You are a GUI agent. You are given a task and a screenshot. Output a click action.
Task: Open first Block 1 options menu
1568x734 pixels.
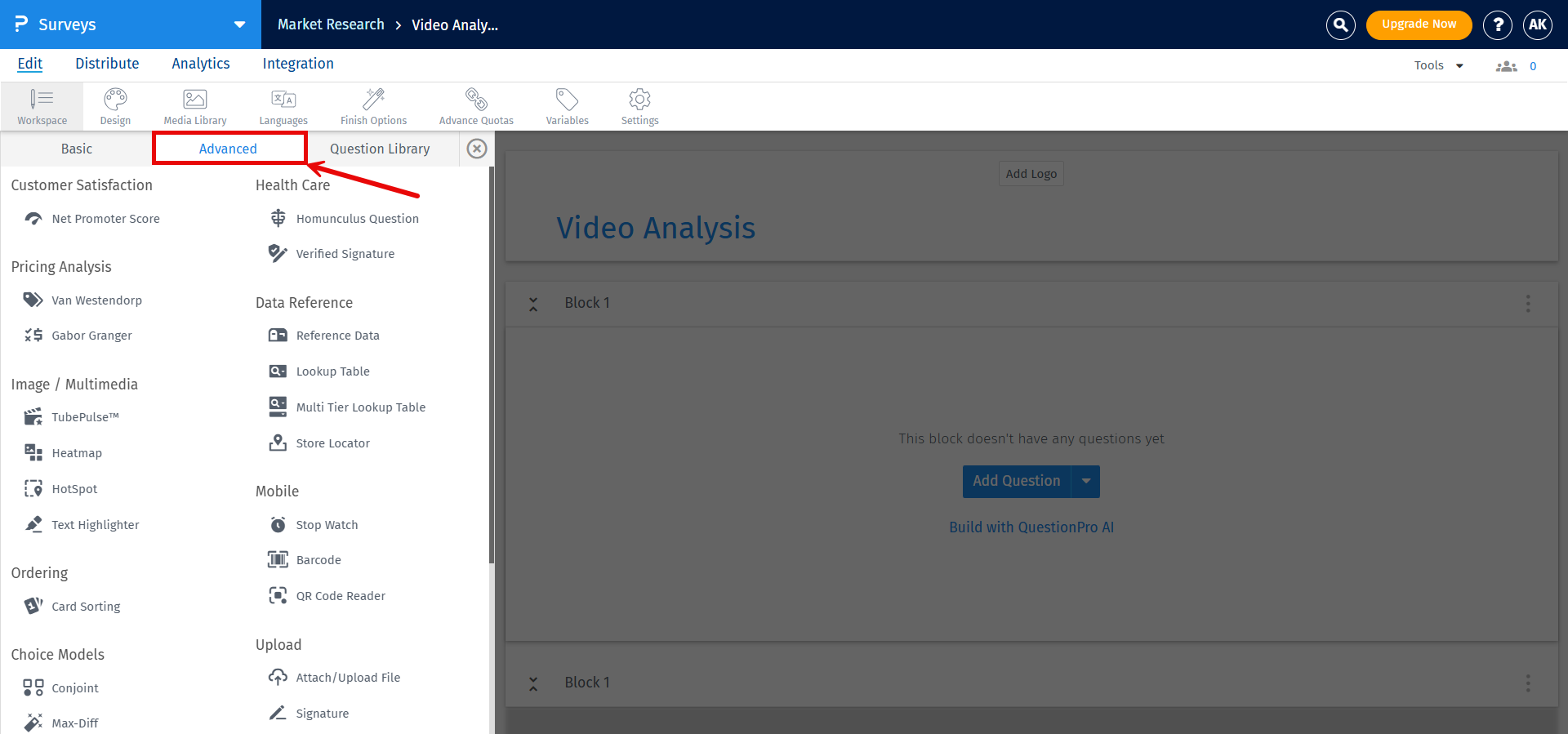pyautogui.click(x=1528, y=304)
